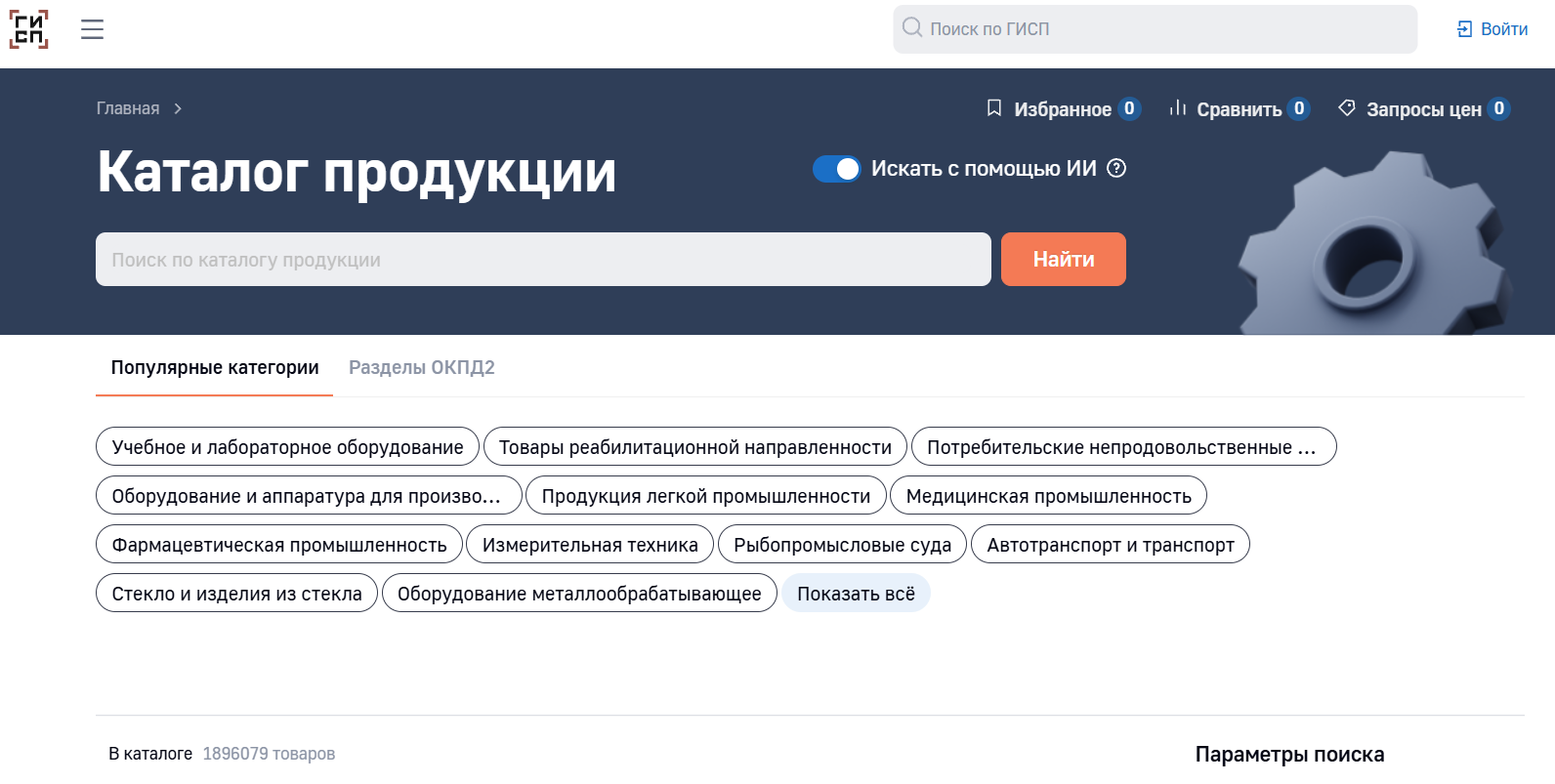Click the breadcrumb chevron after Главная
The image size is (1555, 784).
(x=178, y=108)
